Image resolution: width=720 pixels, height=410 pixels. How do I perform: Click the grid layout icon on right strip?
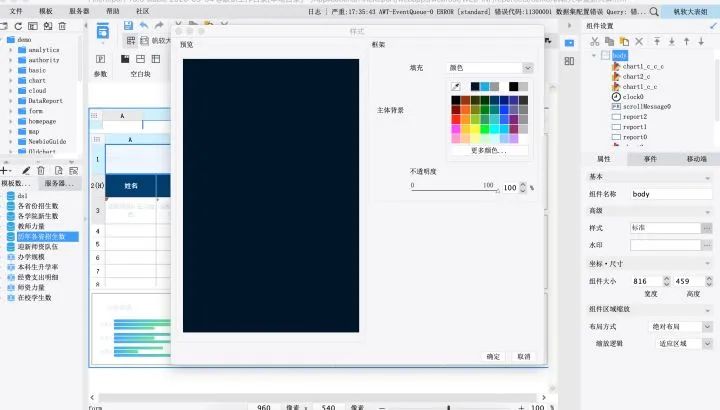569,61
